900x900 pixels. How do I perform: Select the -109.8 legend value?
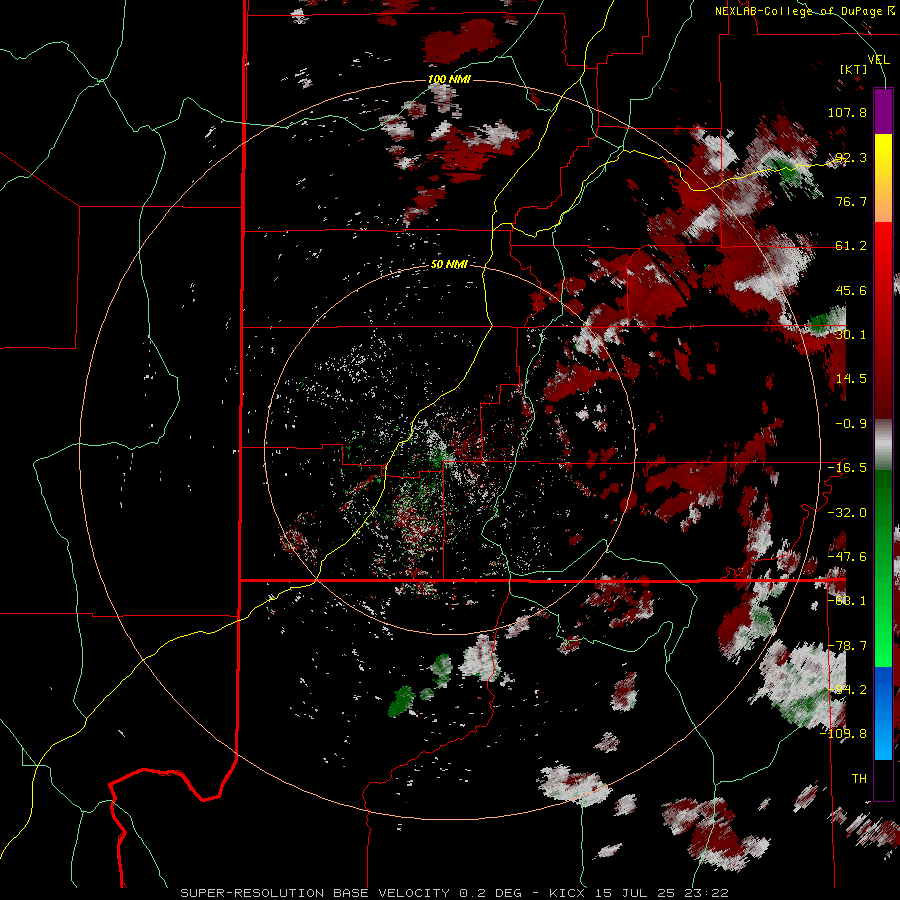(843, 734)
